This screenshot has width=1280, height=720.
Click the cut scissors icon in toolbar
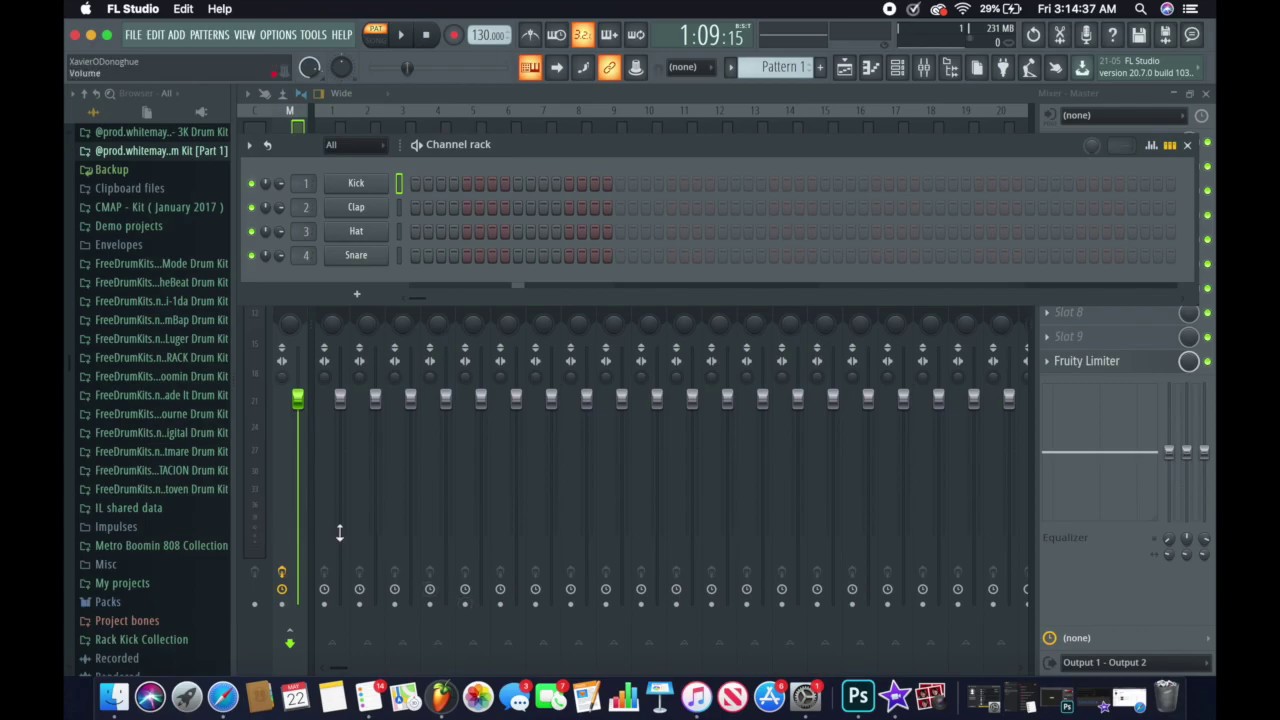click(1060, 35)
